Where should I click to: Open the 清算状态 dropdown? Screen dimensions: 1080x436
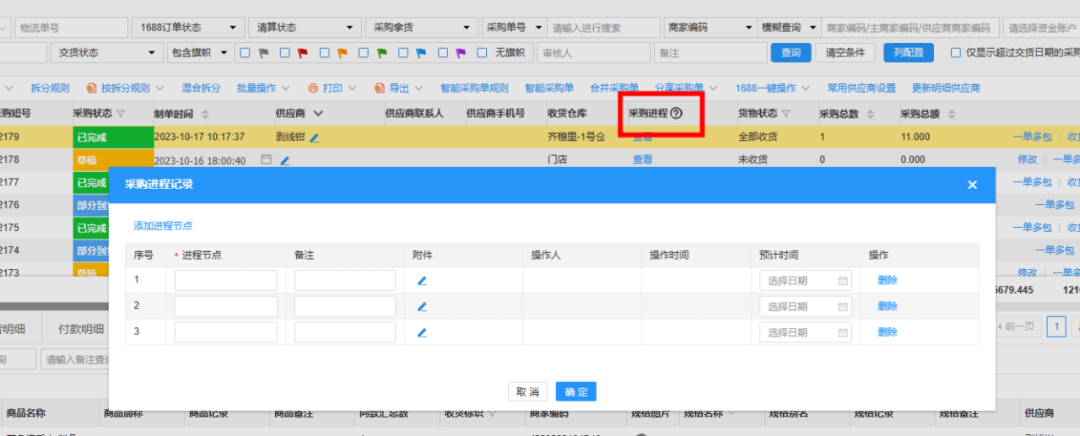(x=304, y=28)
